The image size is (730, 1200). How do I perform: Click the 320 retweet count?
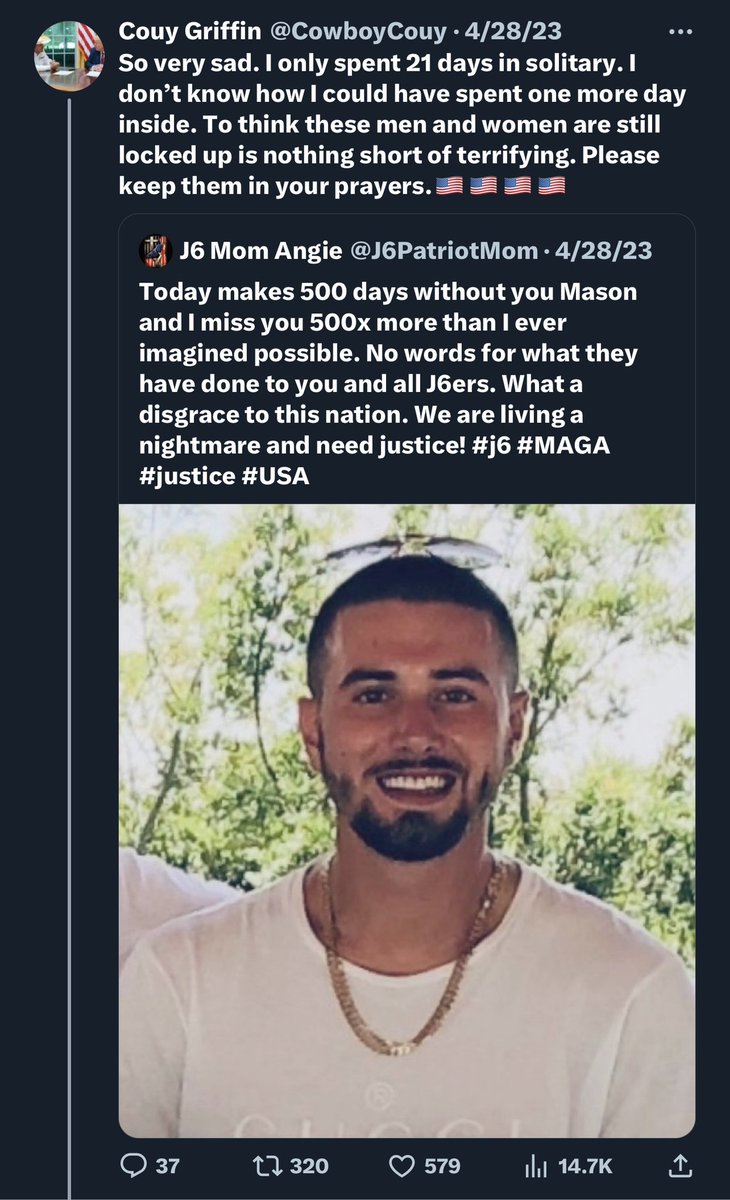[308, 1166]
